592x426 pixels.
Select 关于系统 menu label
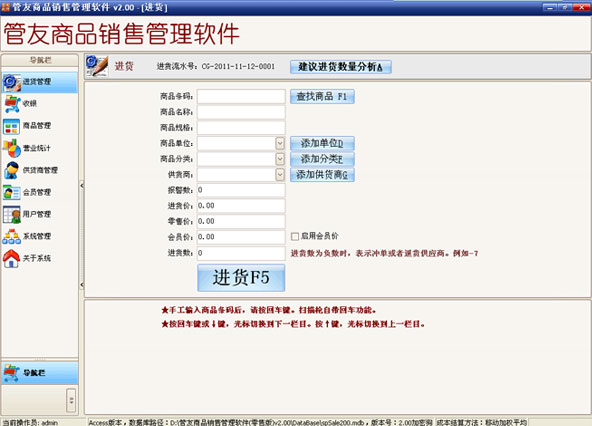tap(37, 258)
